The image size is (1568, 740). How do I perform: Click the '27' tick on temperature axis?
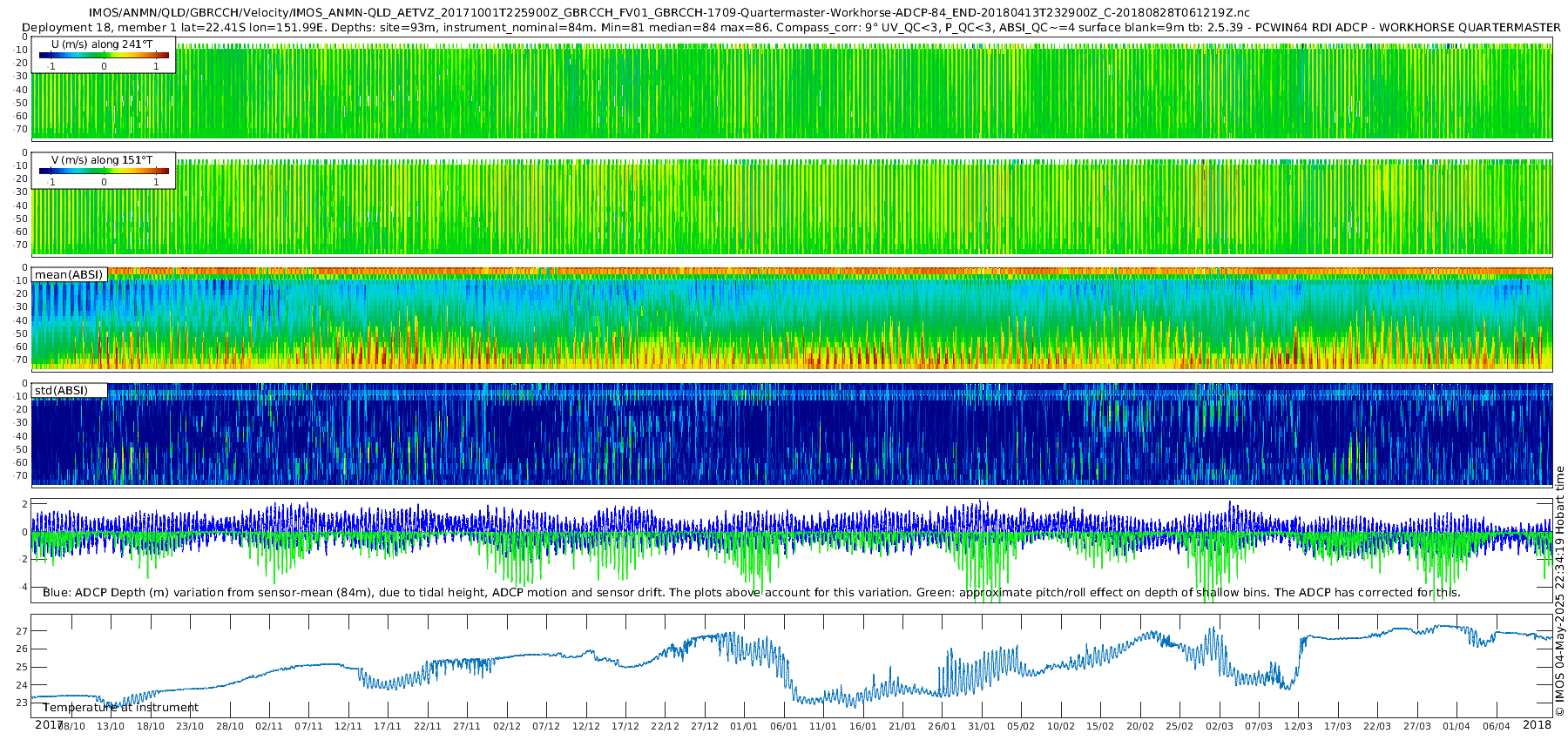coord(23,631)
